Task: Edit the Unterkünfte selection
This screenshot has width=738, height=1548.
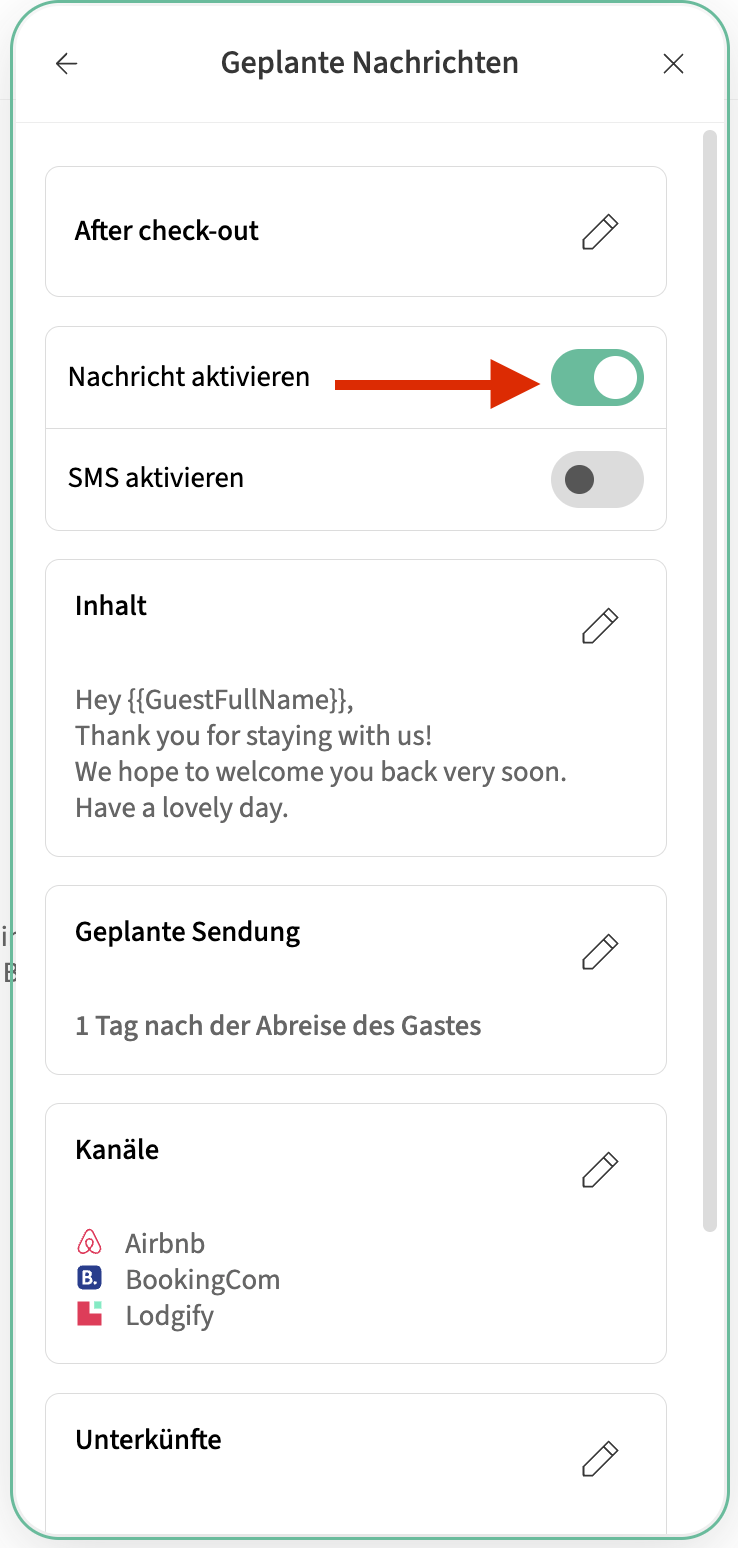Action: (x=600, y=1459)
